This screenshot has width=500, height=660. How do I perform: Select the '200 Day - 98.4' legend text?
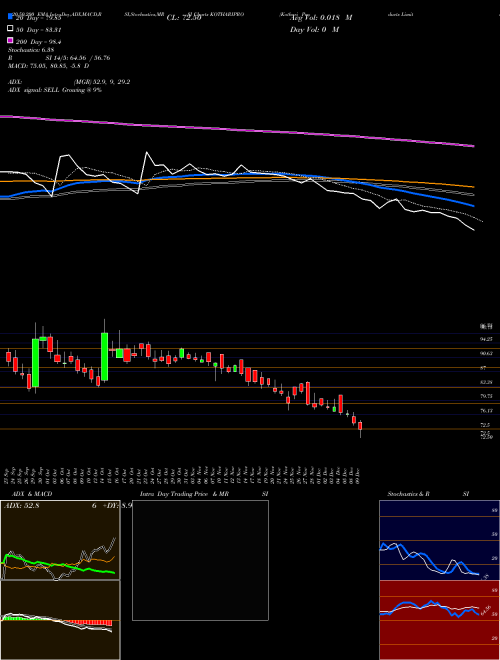click(39, 41)
